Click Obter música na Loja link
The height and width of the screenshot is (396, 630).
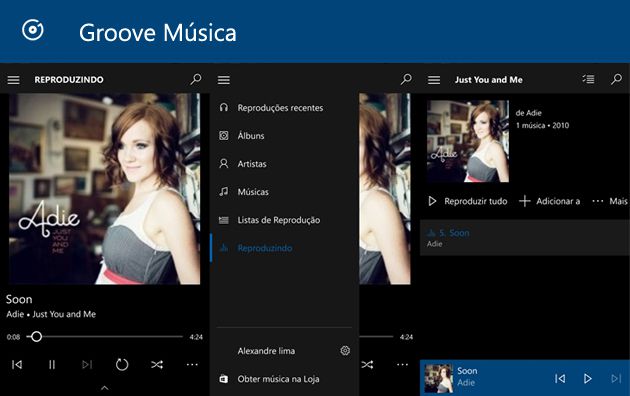278,379
